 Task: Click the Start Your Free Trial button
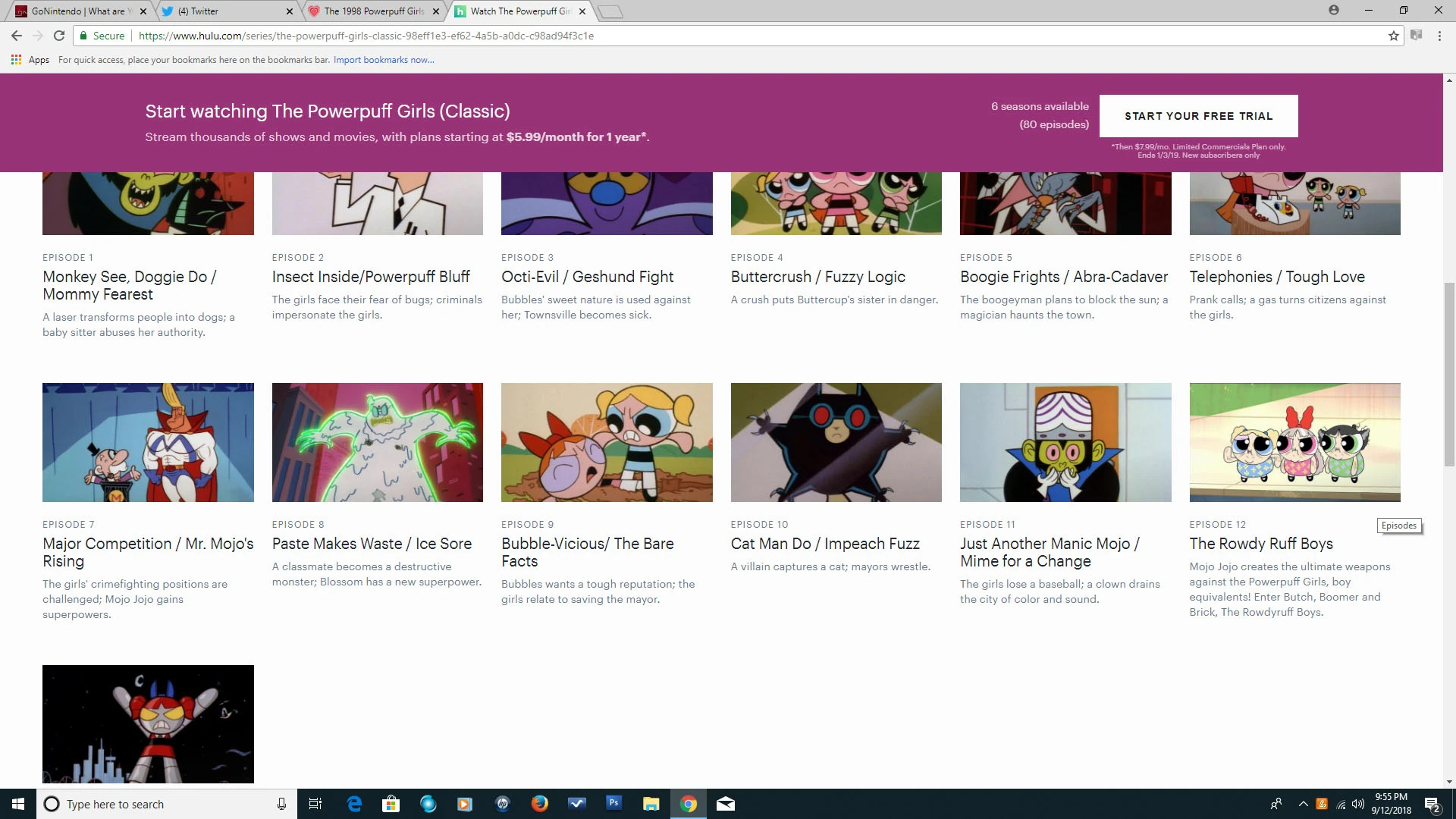click(1198, 116)
